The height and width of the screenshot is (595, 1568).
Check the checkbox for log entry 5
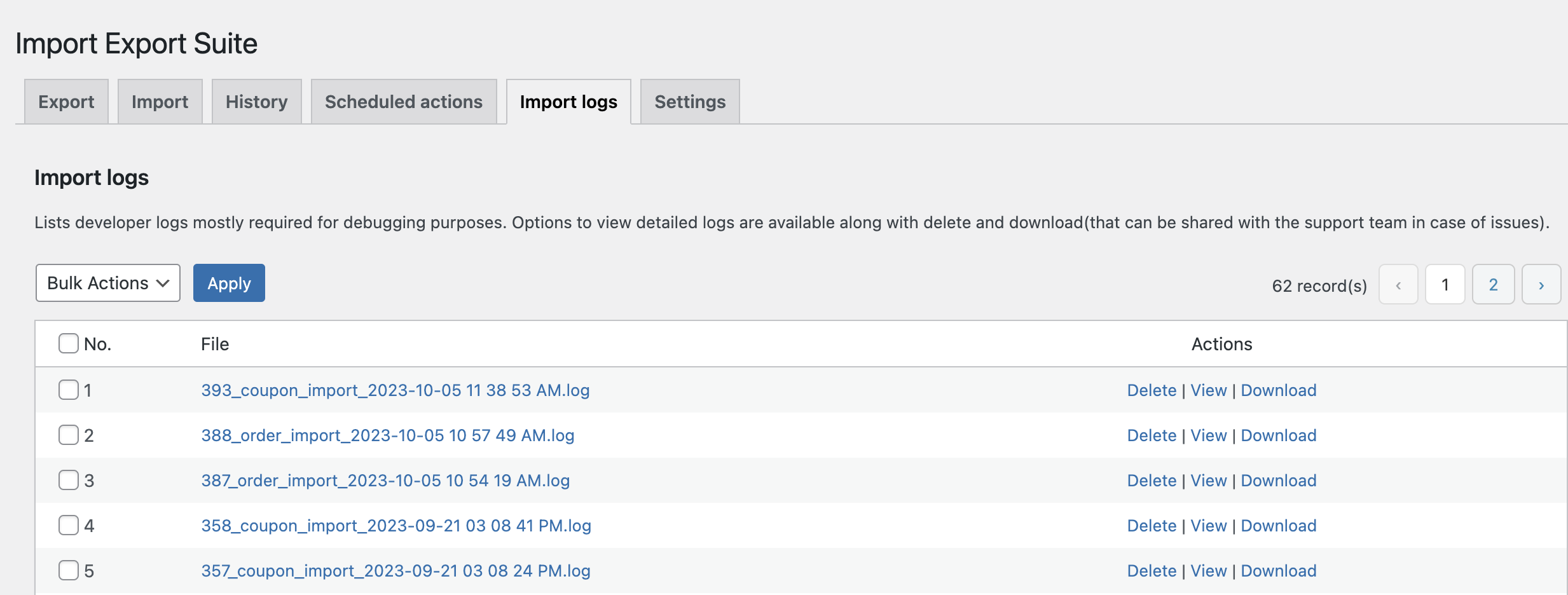pyautogui.click(x=68, y=570)
